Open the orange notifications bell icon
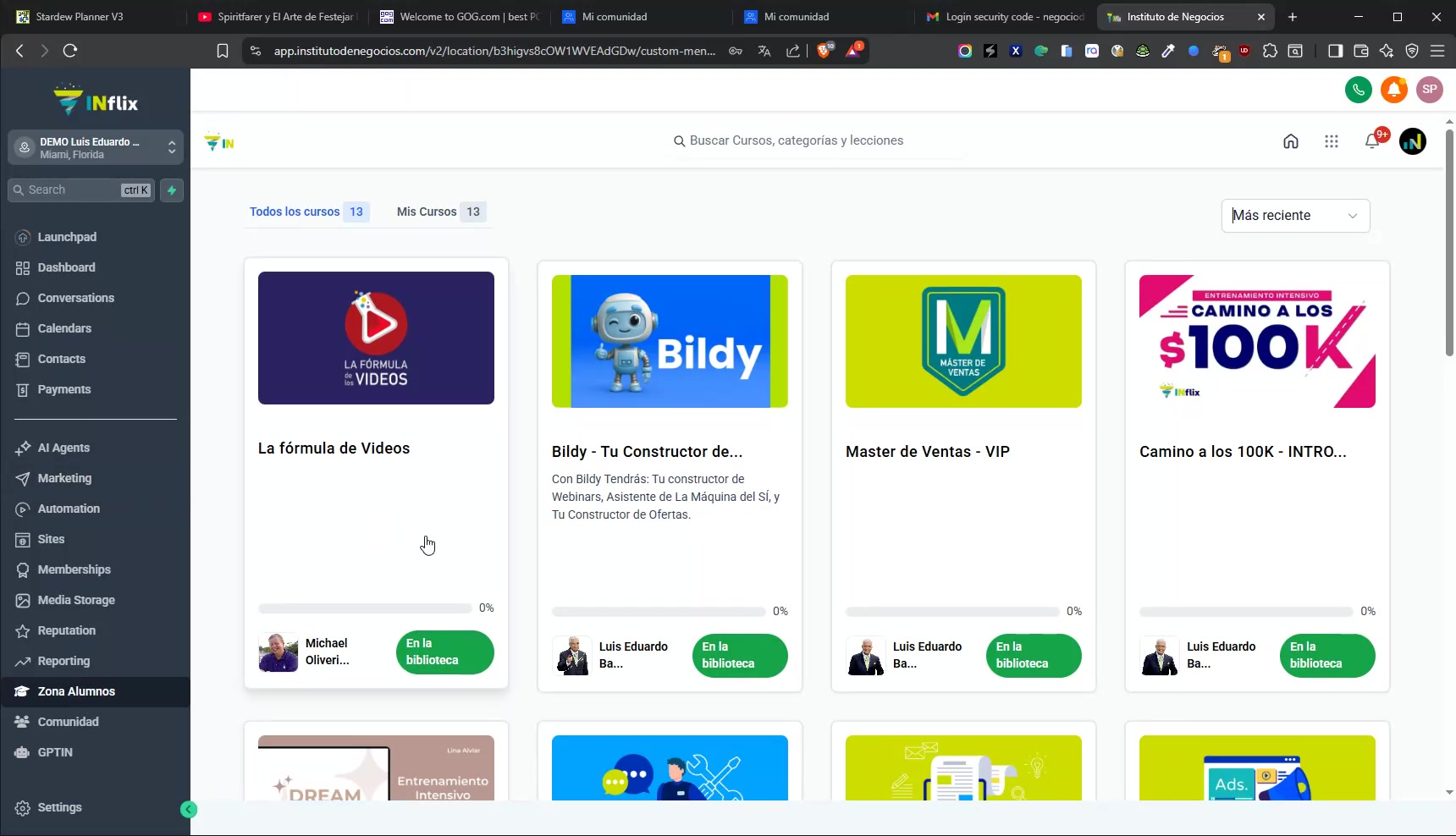Screen dimensions: 1456x836 click(1393, 90)
